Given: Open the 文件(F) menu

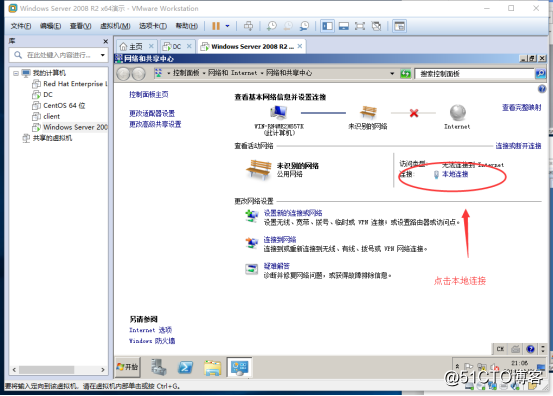Looking at the screenshot, I should point(21,26).
